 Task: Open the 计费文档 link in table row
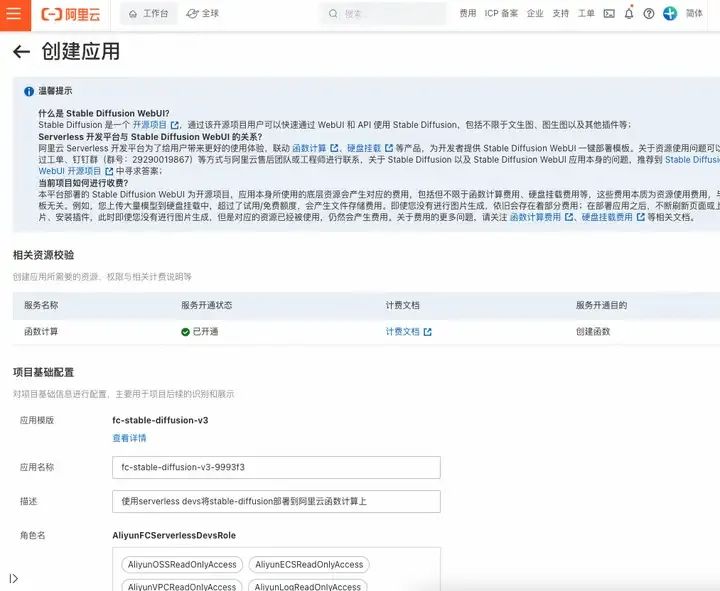[403, 332]
